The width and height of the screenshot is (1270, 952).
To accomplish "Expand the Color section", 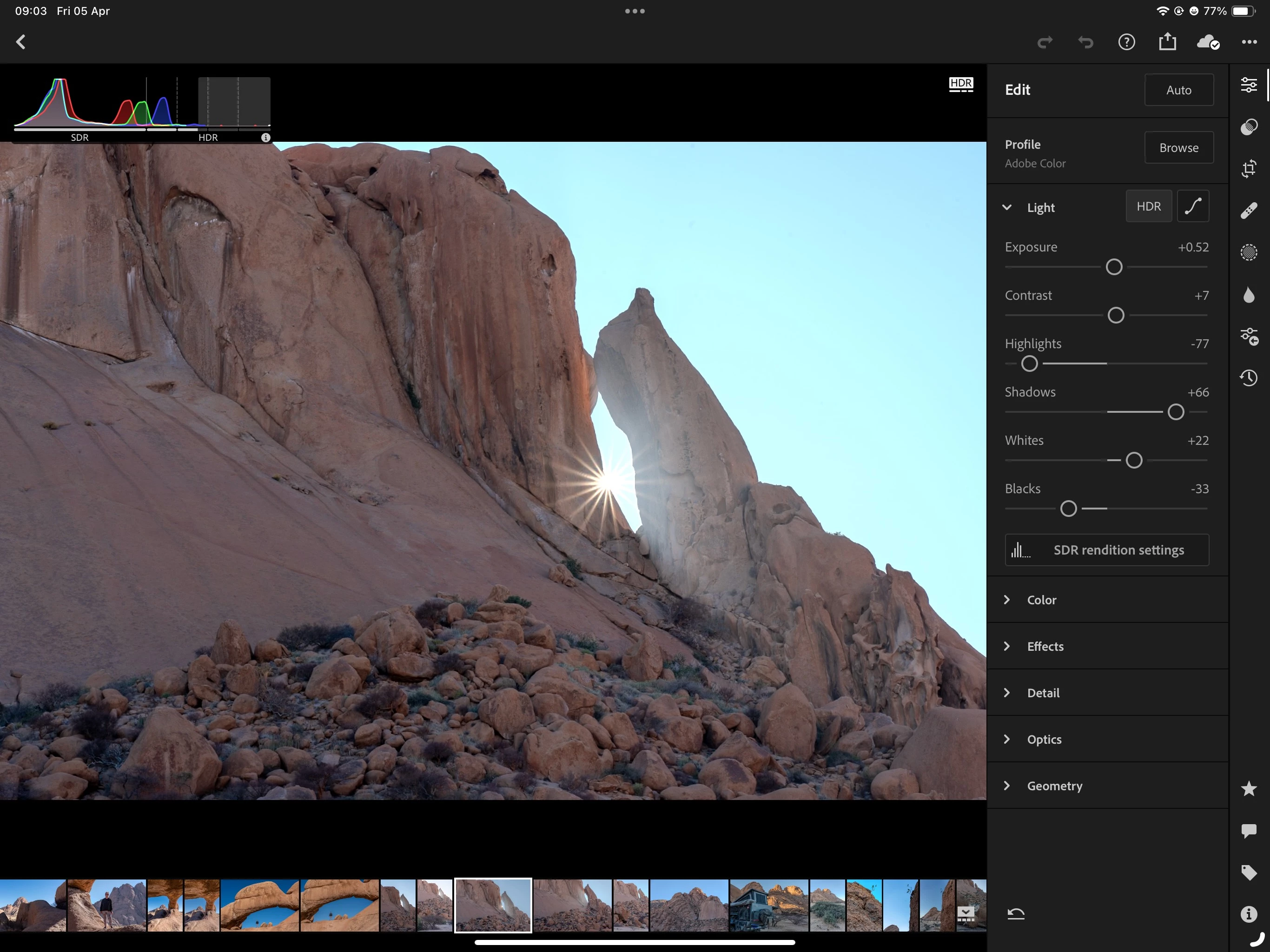I will click(1041, 600).
